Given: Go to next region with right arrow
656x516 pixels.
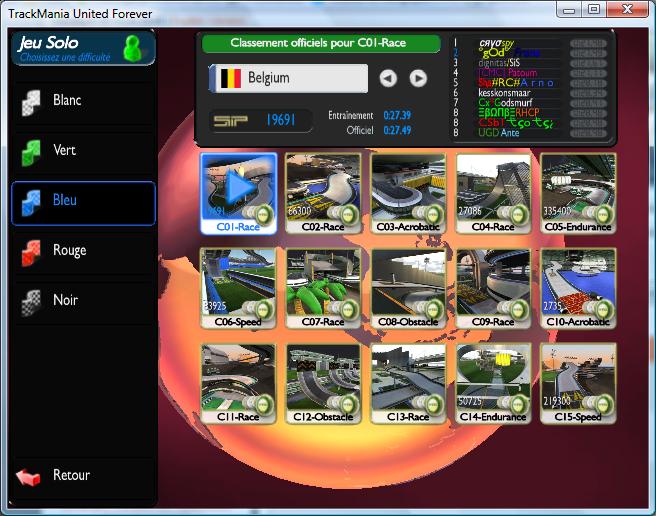Looking at the screenshot, I should (418, 78).
